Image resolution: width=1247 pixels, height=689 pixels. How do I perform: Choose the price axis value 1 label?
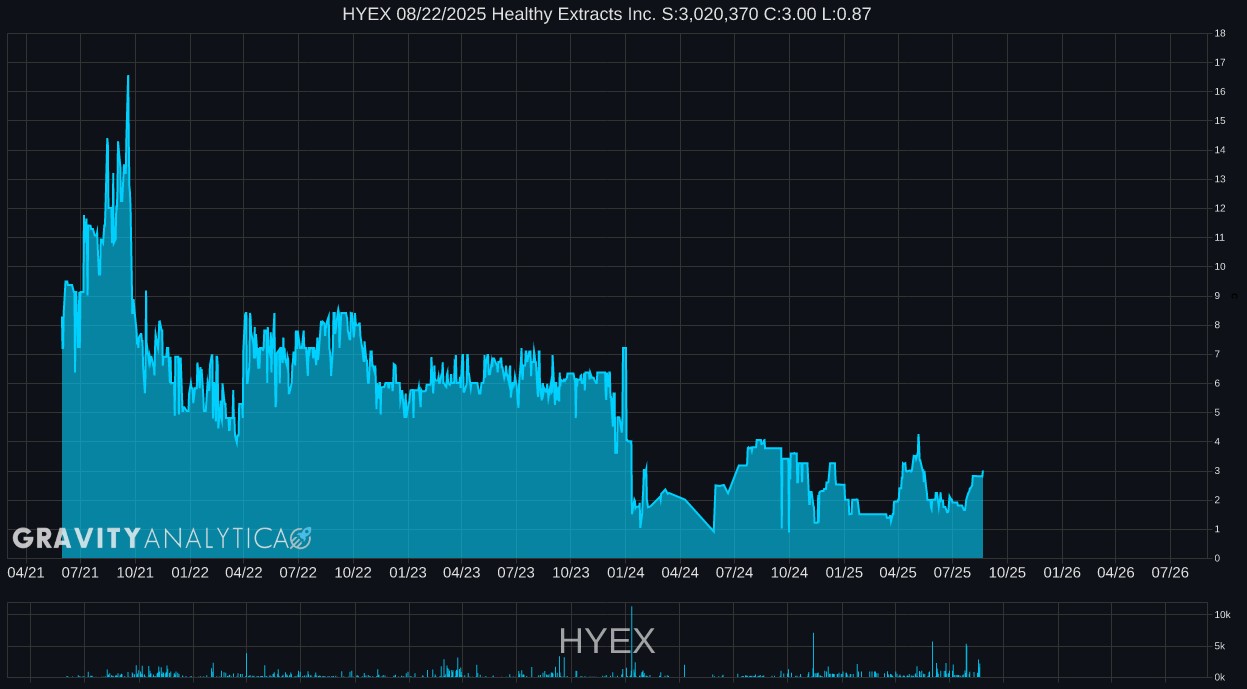(x=1217, y=529)
